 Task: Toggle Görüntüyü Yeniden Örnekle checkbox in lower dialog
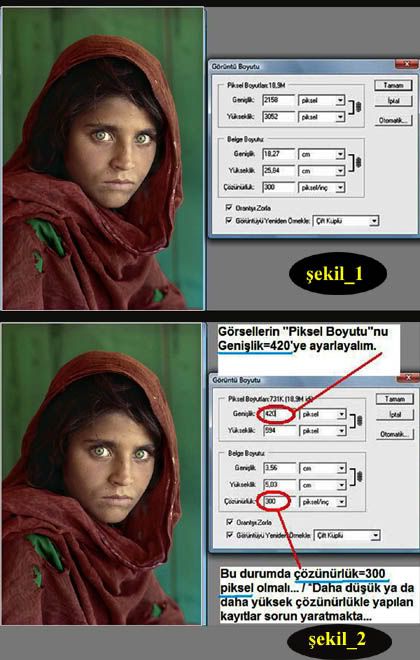point(230,535)
